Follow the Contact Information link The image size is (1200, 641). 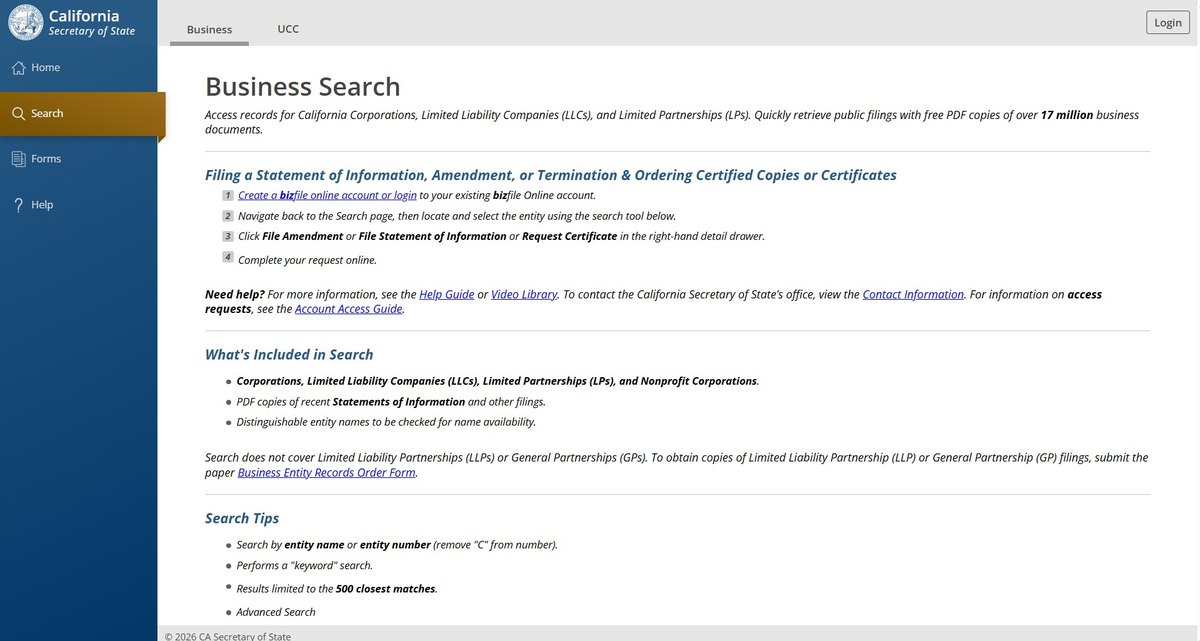(x=913, y=295)
